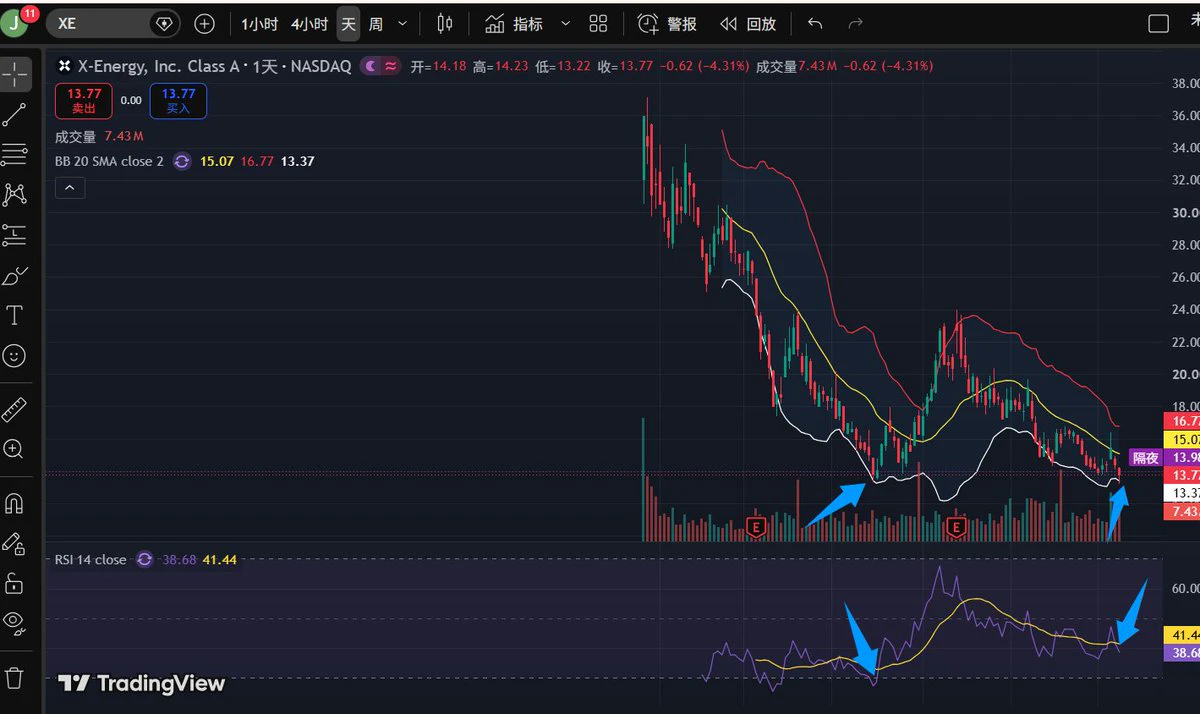Choose the XABCD pattern tool

point(15,195)
